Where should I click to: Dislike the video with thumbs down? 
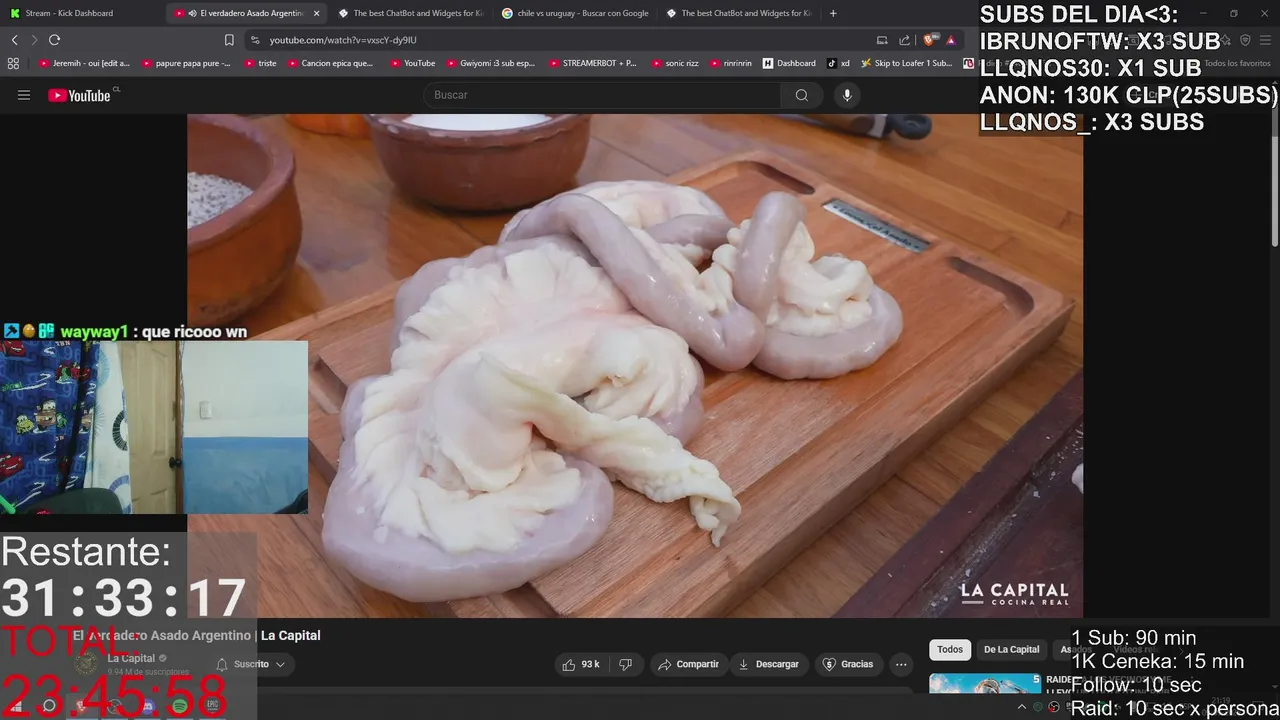pos(626,664)
